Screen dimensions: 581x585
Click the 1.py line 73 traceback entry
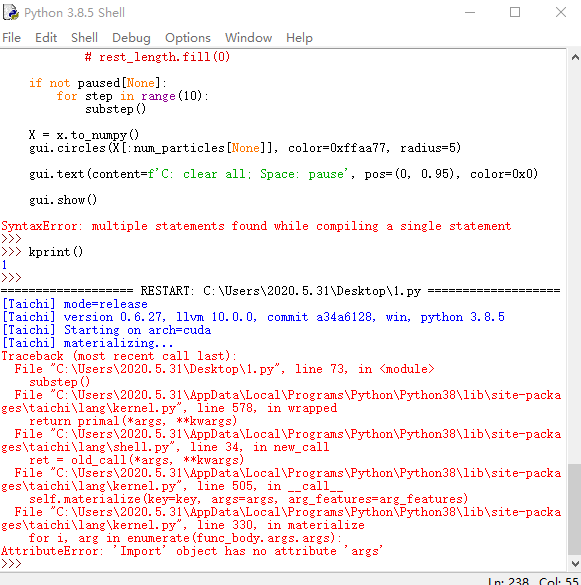pyautogui.click(x=225, y=369)
